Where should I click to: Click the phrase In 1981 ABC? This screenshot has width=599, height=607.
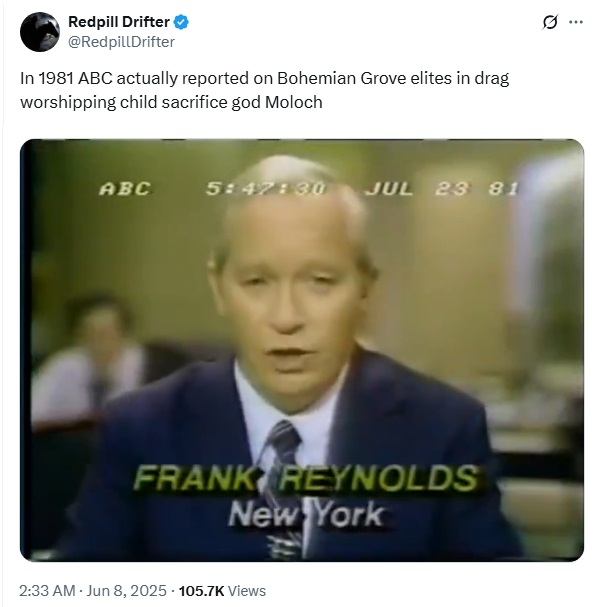click(x=66, y=79)
